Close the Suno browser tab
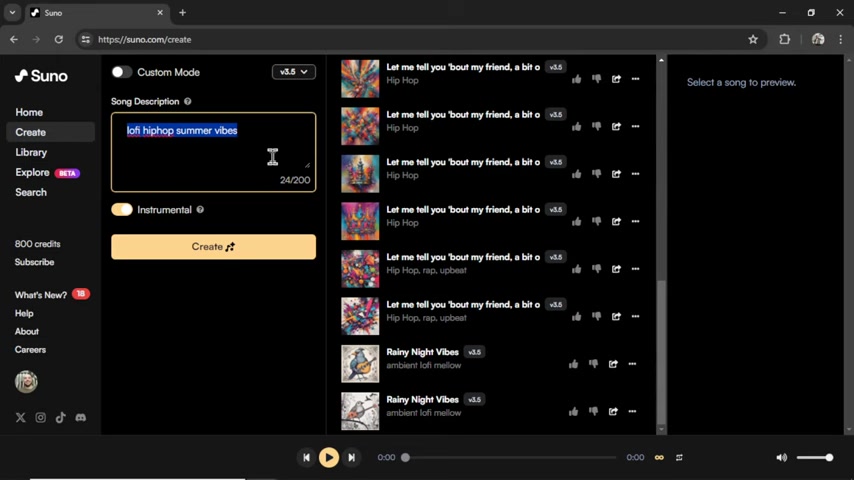 coord(160,13)
